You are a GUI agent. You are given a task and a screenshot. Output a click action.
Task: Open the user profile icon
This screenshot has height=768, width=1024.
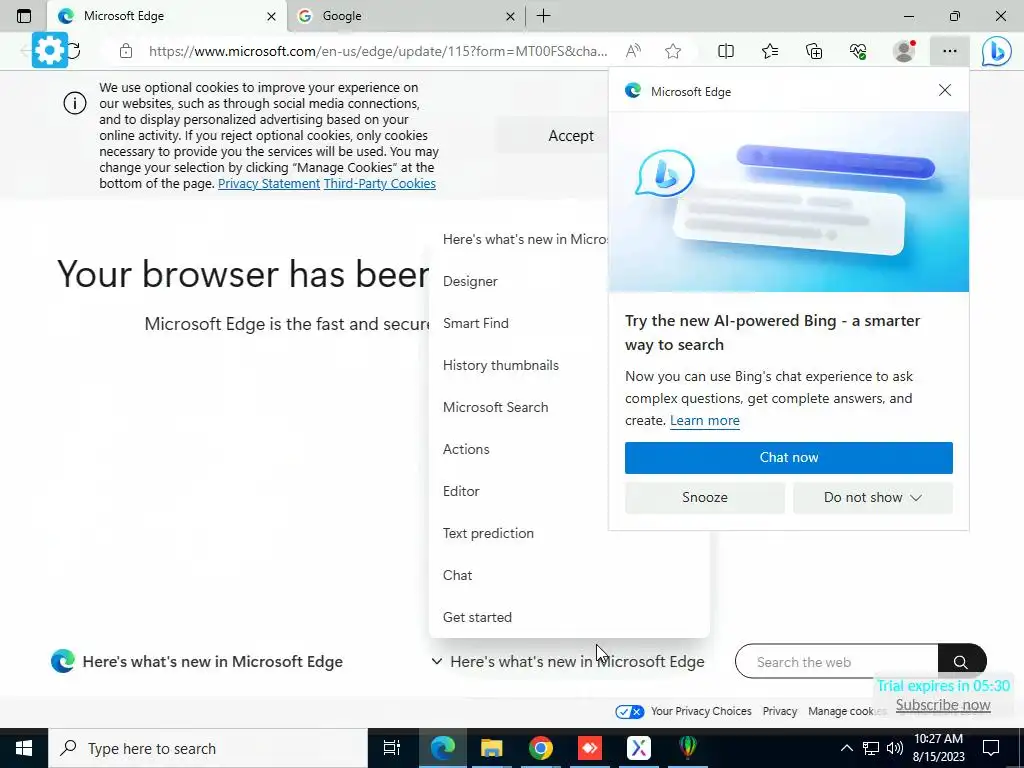pyautogui.click(x=904, y=51)
